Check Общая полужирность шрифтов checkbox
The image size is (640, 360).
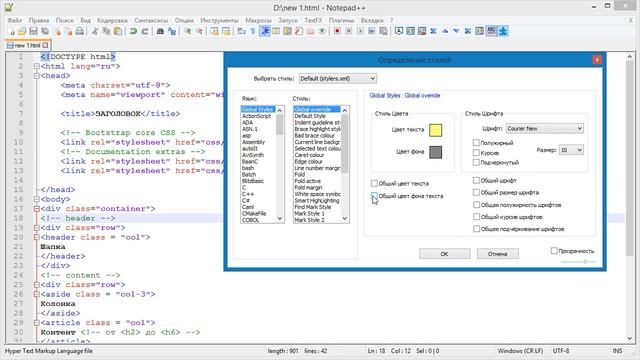pos(476,204)
